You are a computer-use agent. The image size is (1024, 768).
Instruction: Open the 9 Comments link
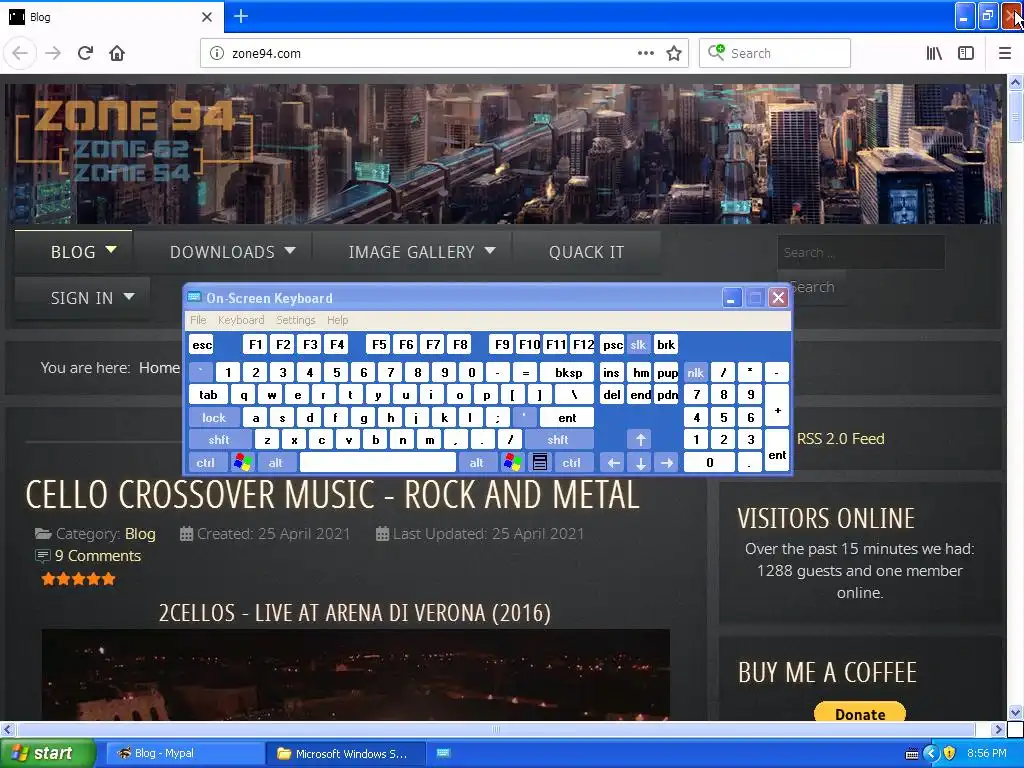[x=98, y=556]
